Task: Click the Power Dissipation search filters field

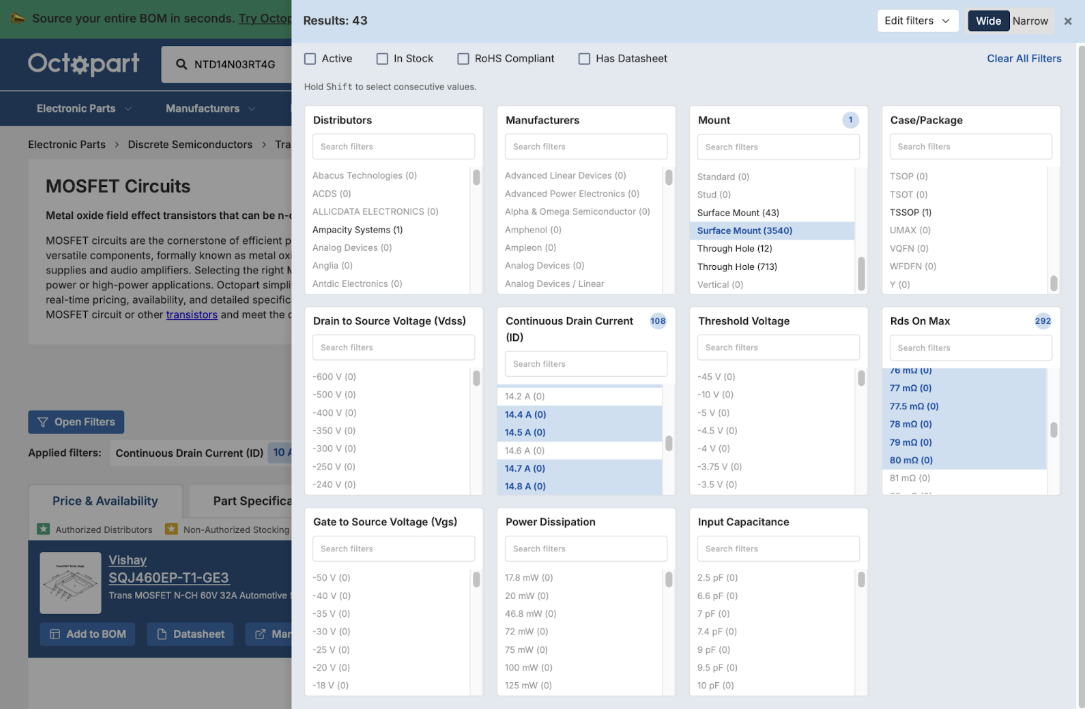Action: tap(586, 549)
